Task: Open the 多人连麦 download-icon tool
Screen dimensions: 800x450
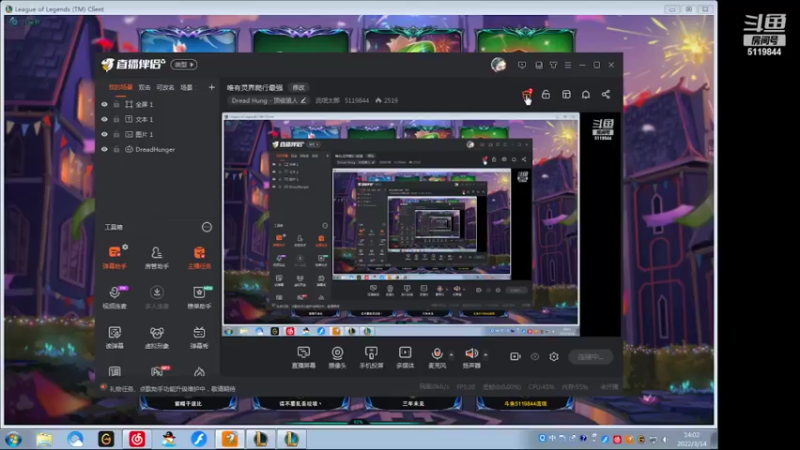Action: (x=157, y=296)
